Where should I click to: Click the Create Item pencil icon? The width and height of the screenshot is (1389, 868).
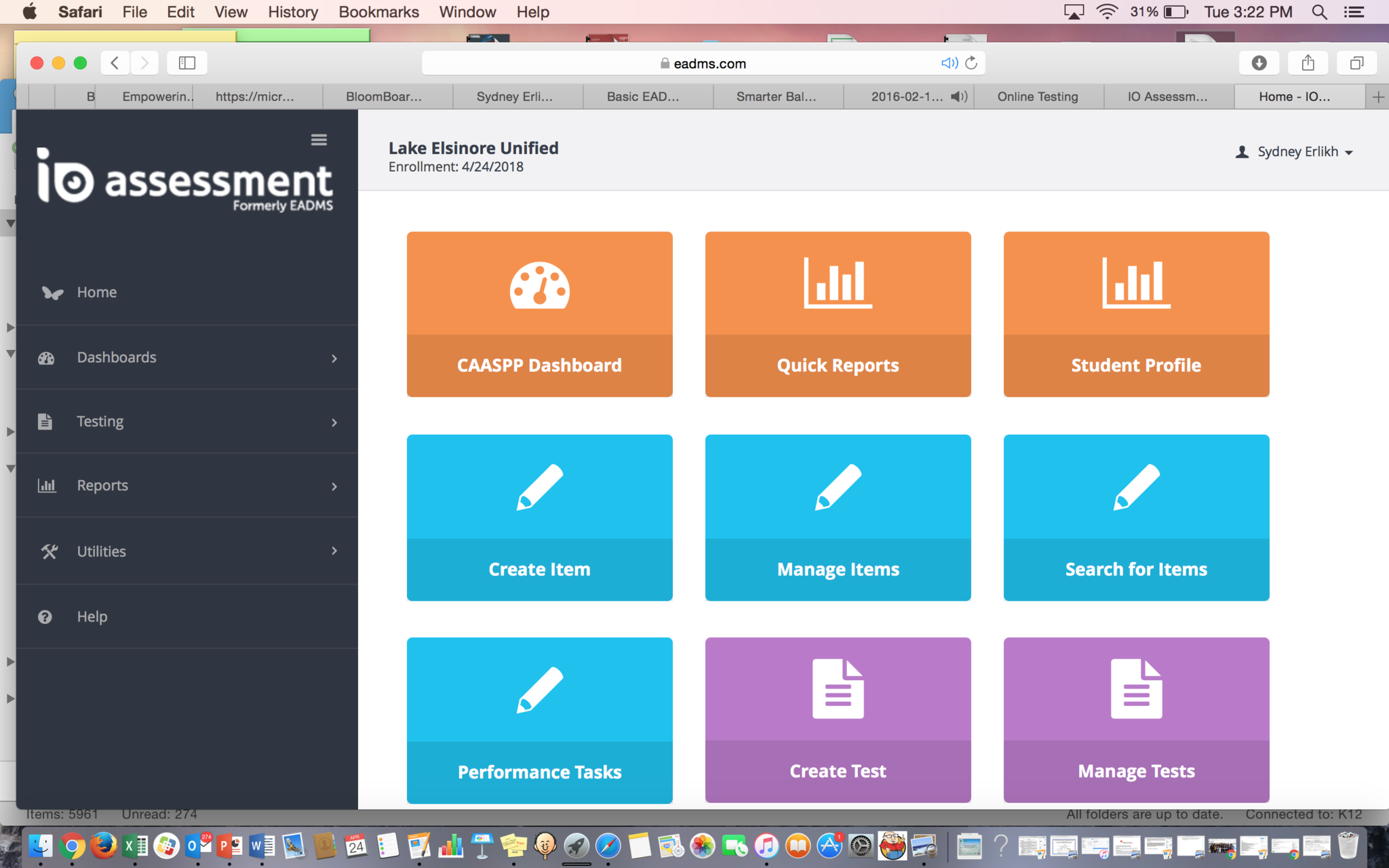(539, 487)
